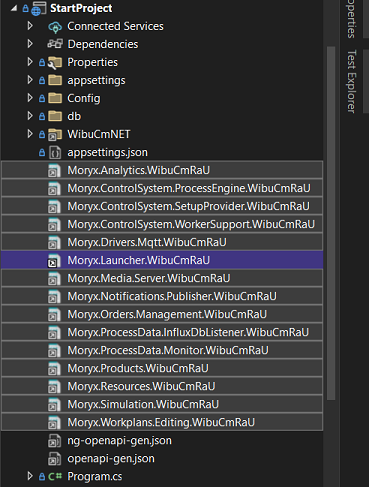The width and height of the screenshot is (369, 487).
Task: Select Moryx.Workplans.Editing.WibuCmRaU file name
Action: click(x=161, y=422)
